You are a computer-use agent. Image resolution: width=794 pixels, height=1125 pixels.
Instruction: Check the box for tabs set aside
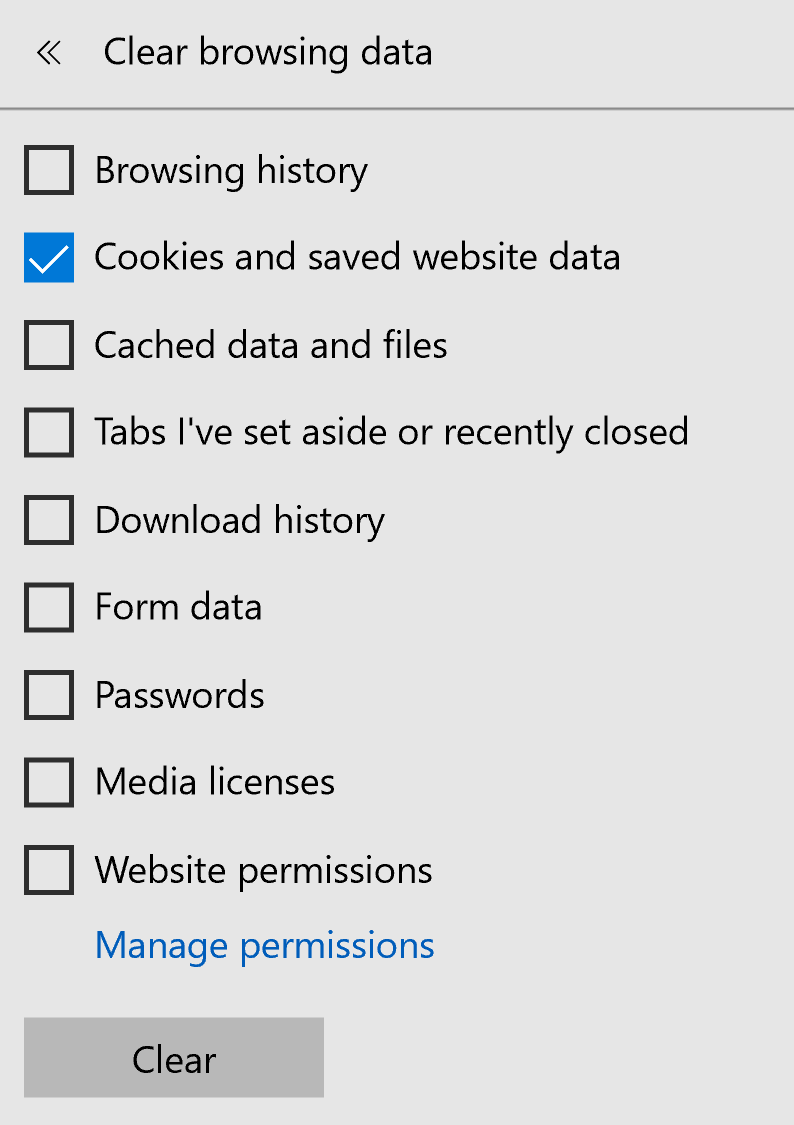(49, 432)
